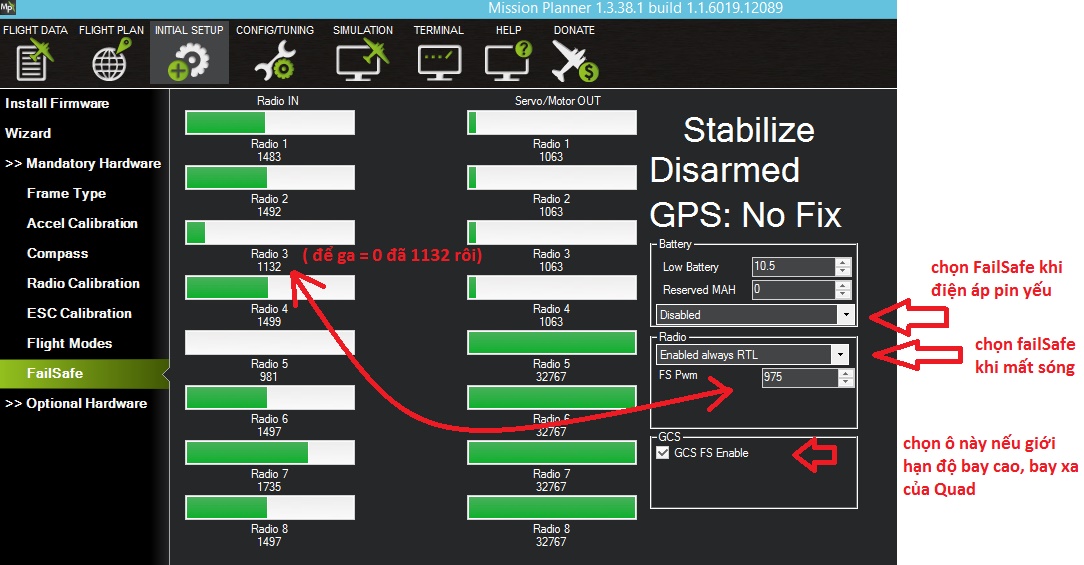Click the Servo/Motor OUT Radio 1 bar
Viewport: 1084px width, 565px height.
(552, 122)
